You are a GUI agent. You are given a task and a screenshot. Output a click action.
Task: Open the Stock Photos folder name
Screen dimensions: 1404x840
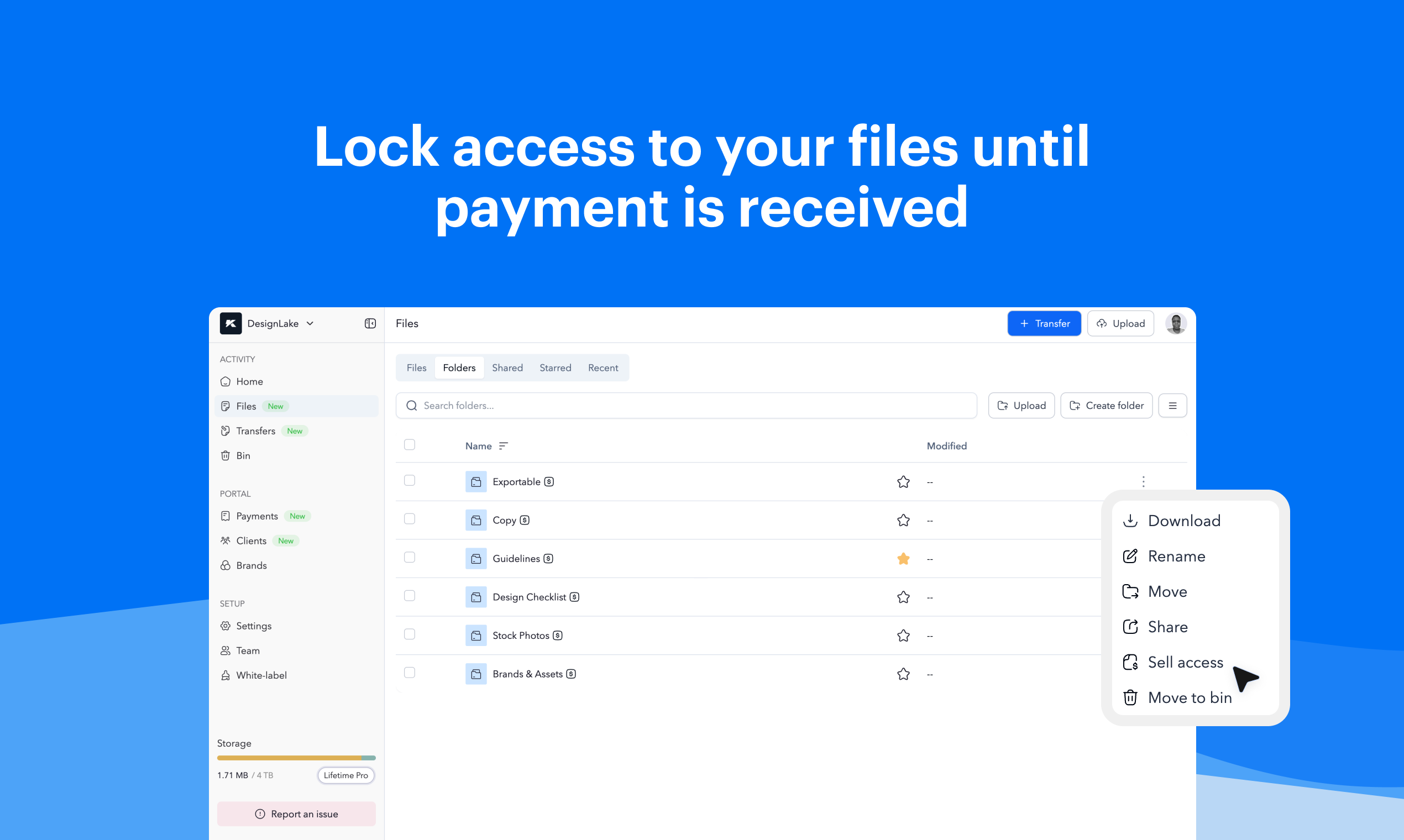[x=521, y=636]
